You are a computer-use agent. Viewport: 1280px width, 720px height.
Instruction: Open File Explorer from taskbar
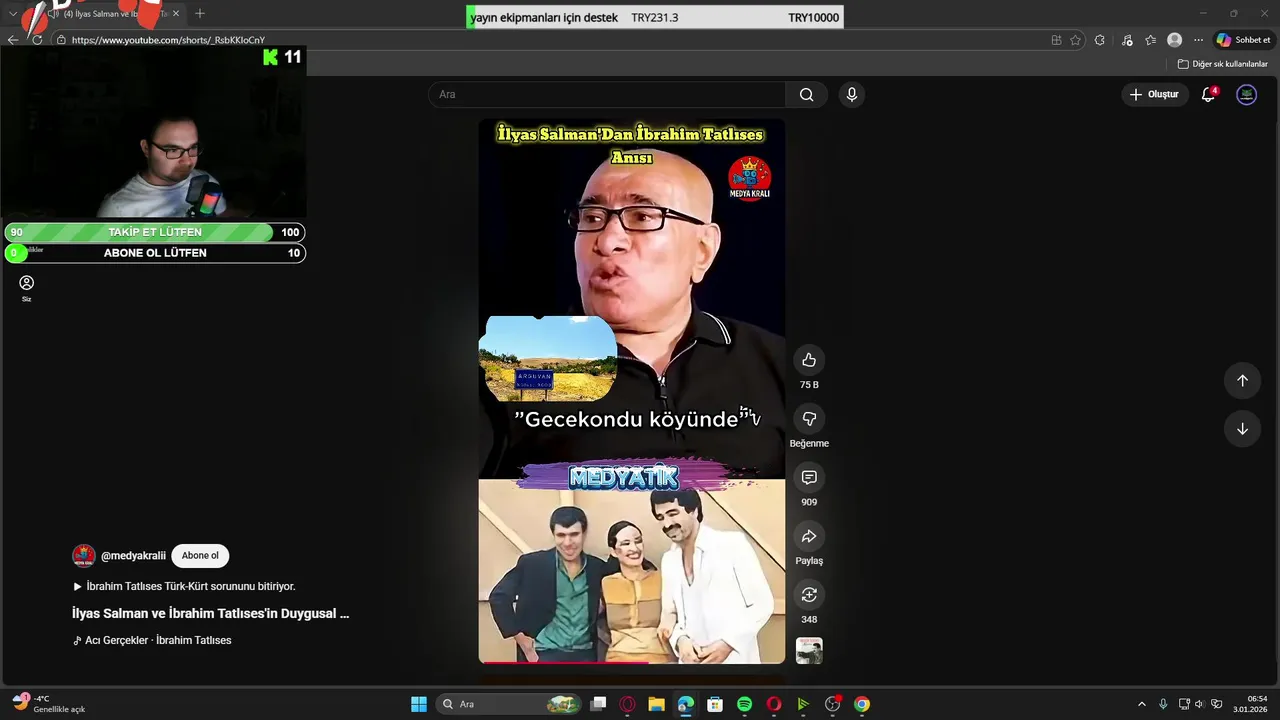[x=656, y=704]
